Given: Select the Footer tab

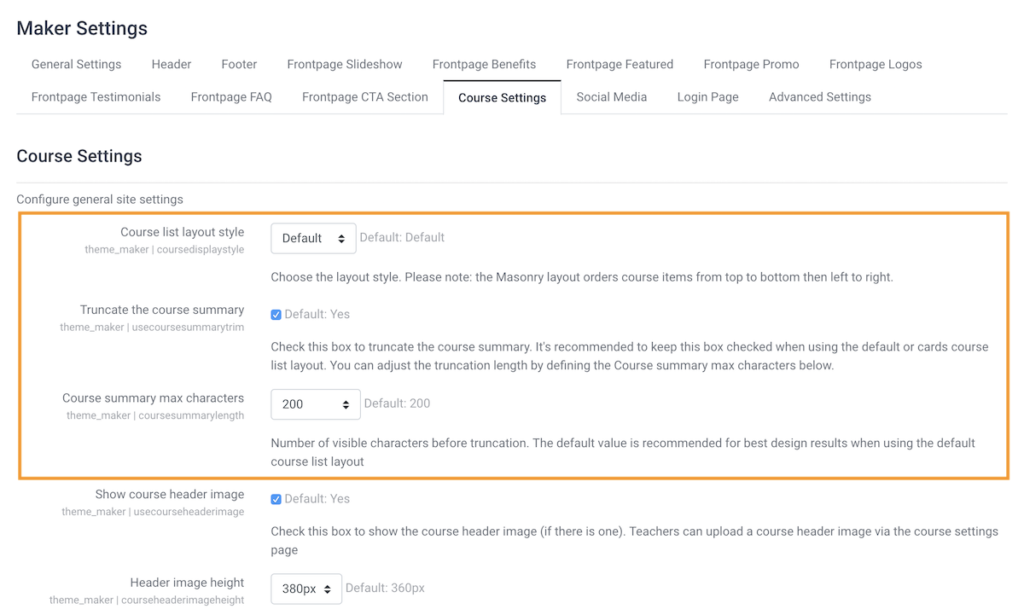Looking at the screenshot, I should pyautogui.click(x=239, y=64).
